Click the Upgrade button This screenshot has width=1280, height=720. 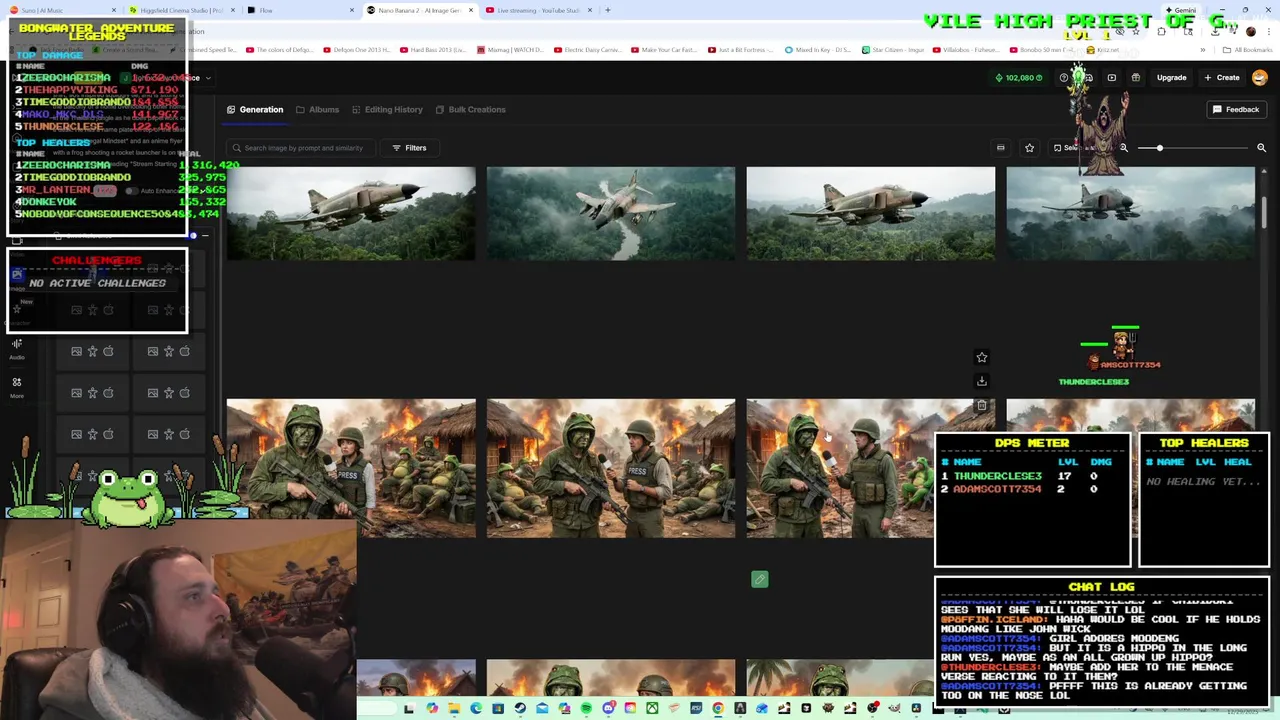(x=1171, y=77)
